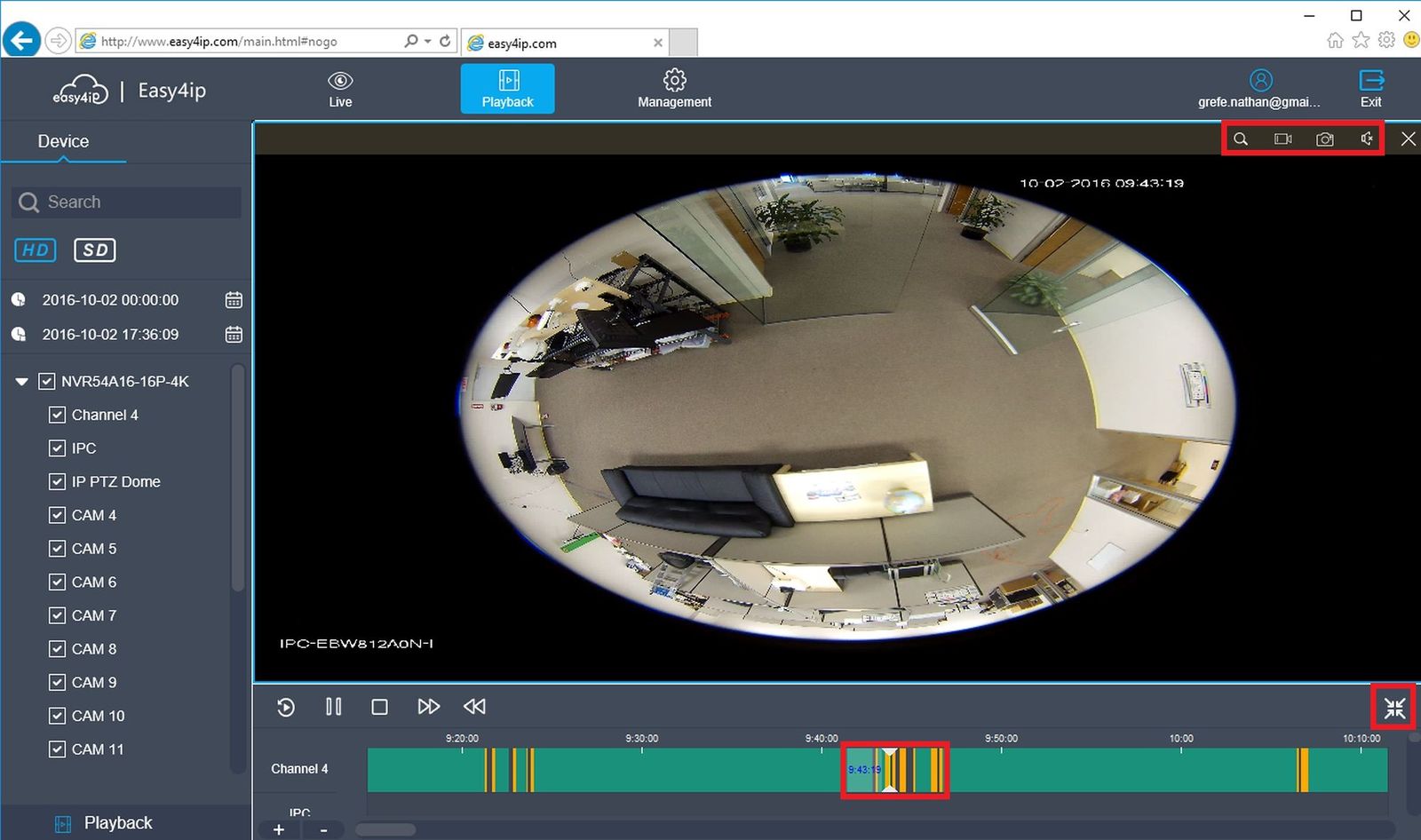Open calendar for start date 00:00:00
1421x840 pixels.
coord(234,300)
